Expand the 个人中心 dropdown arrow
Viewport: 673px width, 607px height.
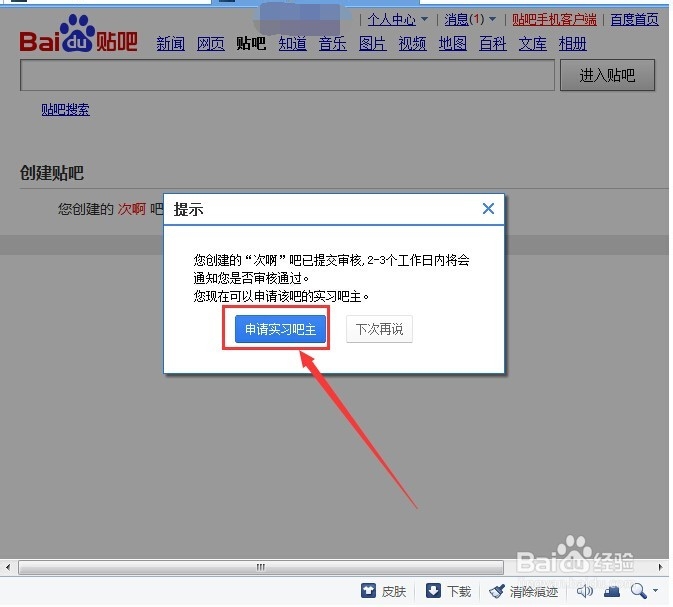pos(424,19)
